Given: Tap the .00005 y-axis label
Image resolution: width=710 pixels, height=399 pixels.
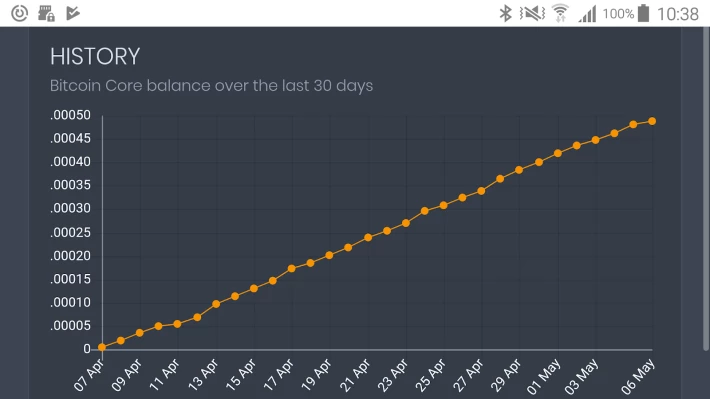Looking at the screenshot, I should [70, 326].
